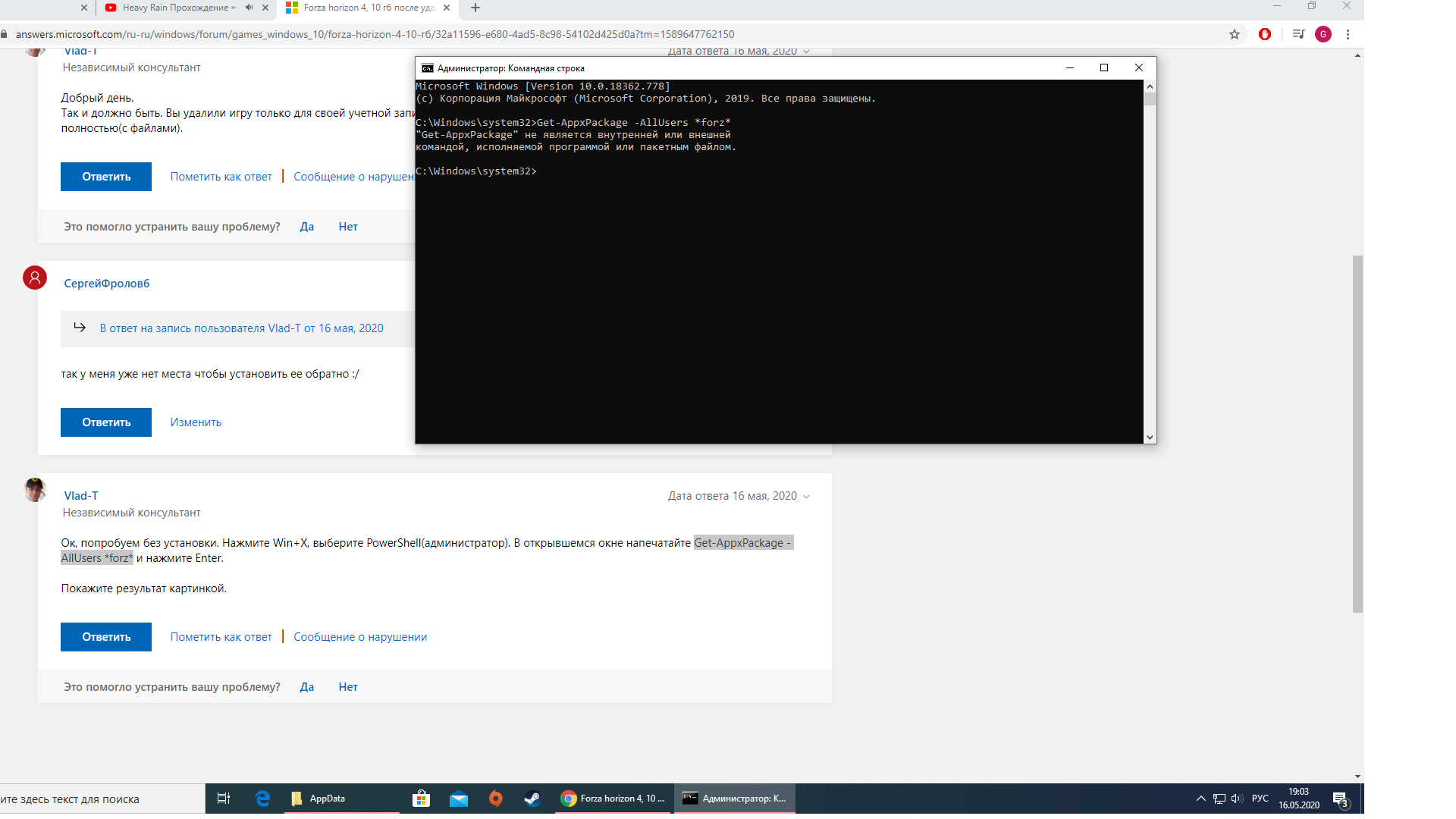
Task: Switch to Chrome Forza horizon taskbar item
Action: [613, 799]
